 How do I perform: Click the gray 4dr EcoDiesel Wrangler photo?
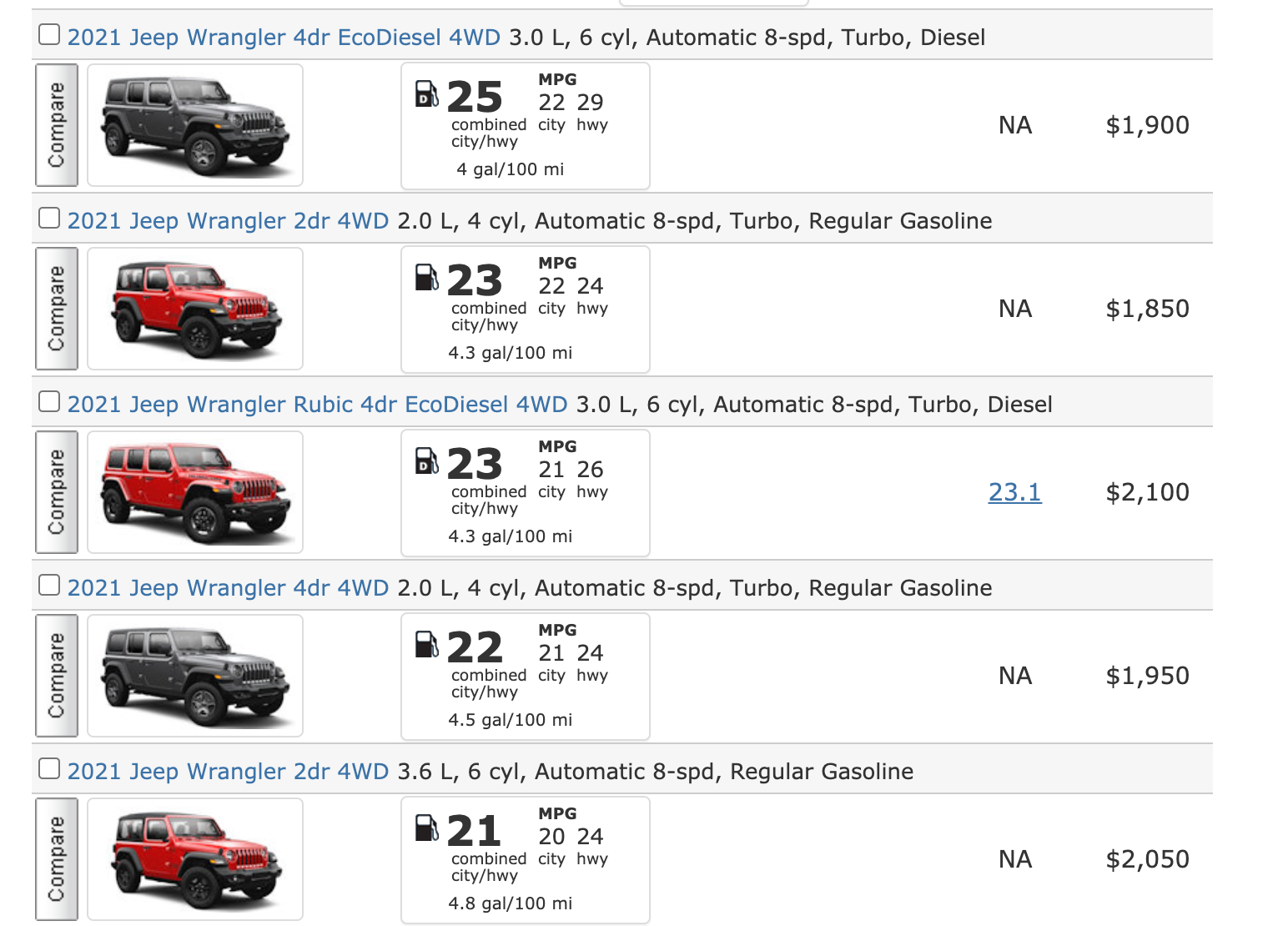[195, 125]
